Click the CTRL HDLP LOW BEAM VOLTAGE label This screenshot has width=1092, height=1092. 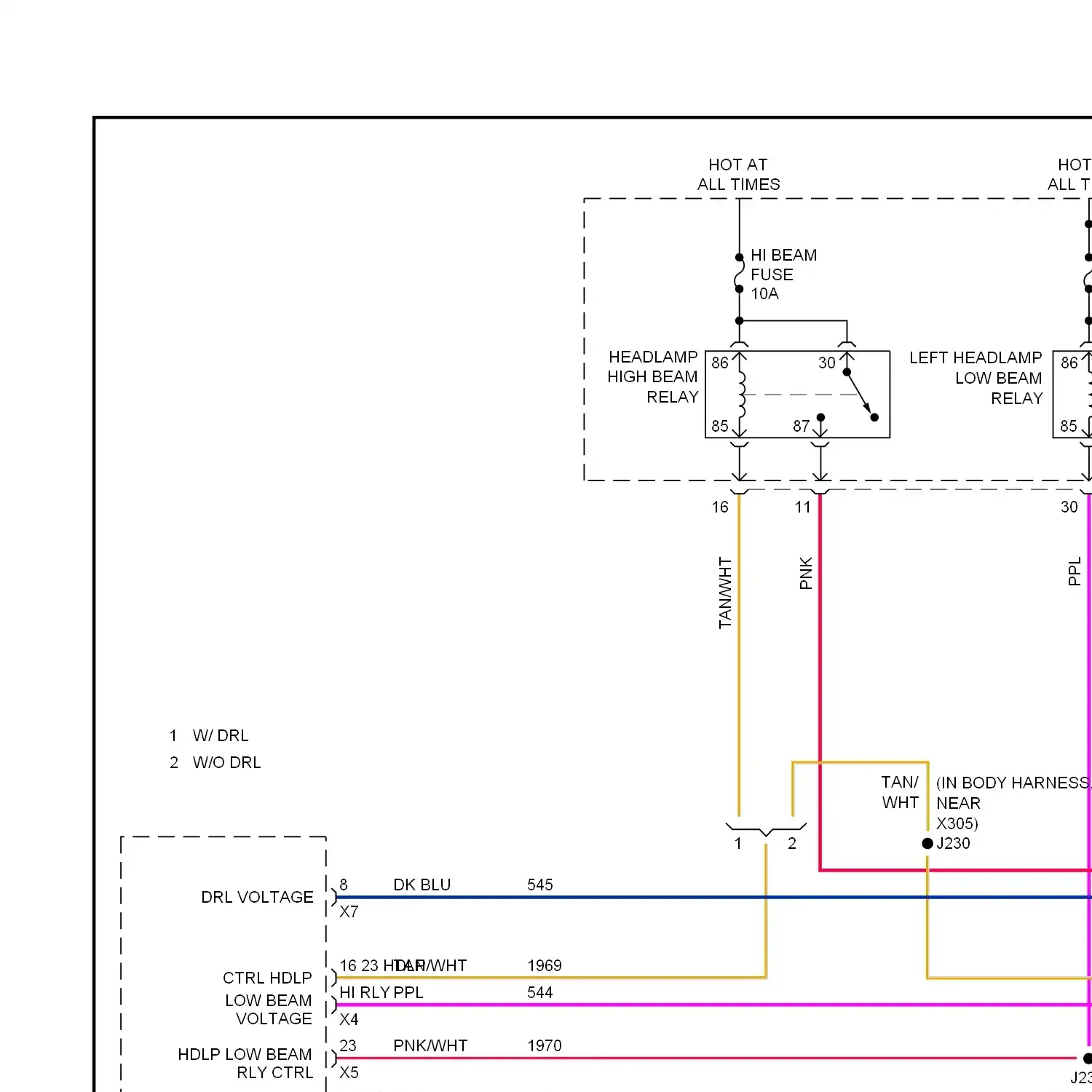(267, 998)
